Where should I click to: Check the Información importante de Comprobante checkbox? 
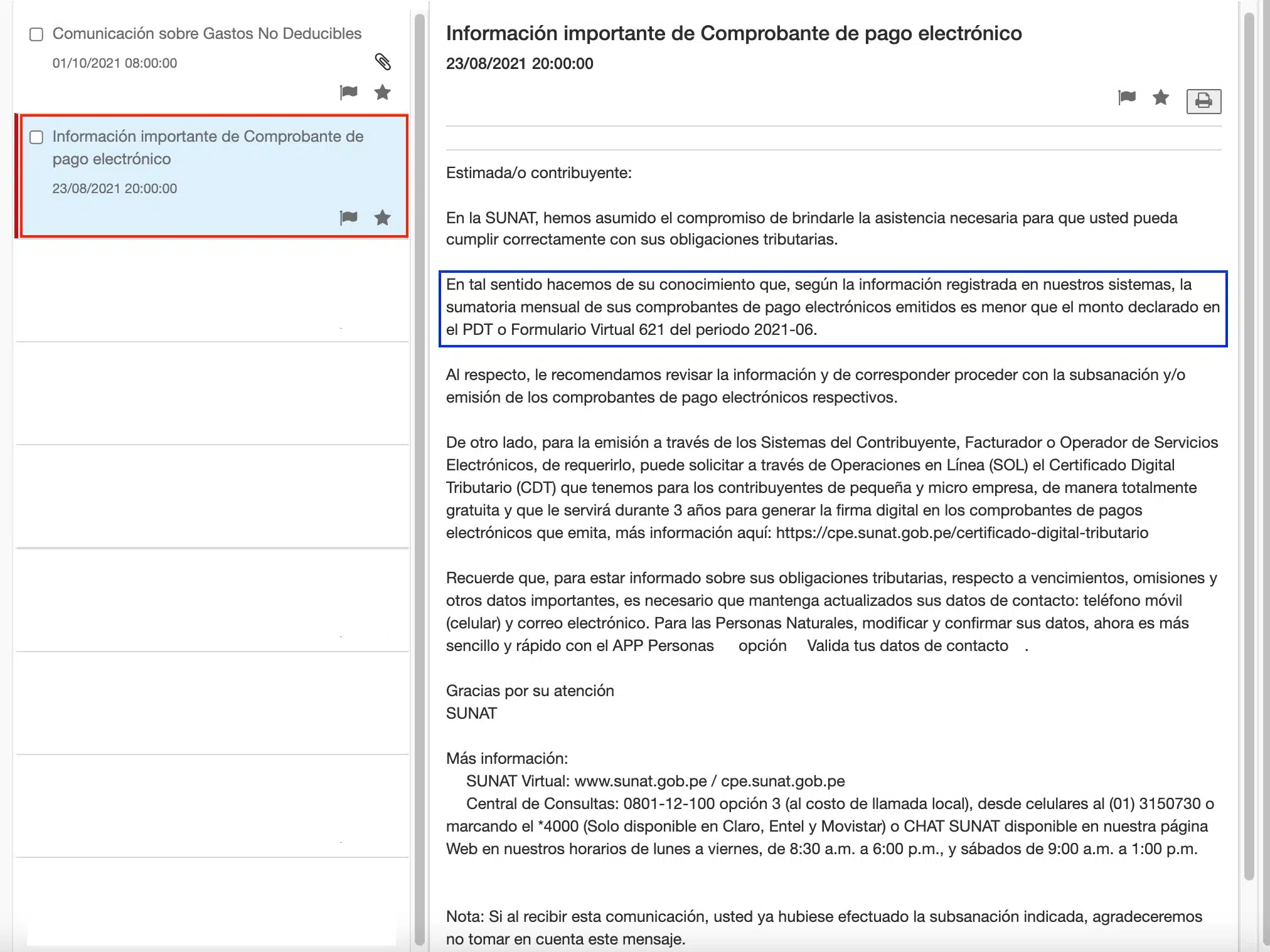(x=36, y=137)
